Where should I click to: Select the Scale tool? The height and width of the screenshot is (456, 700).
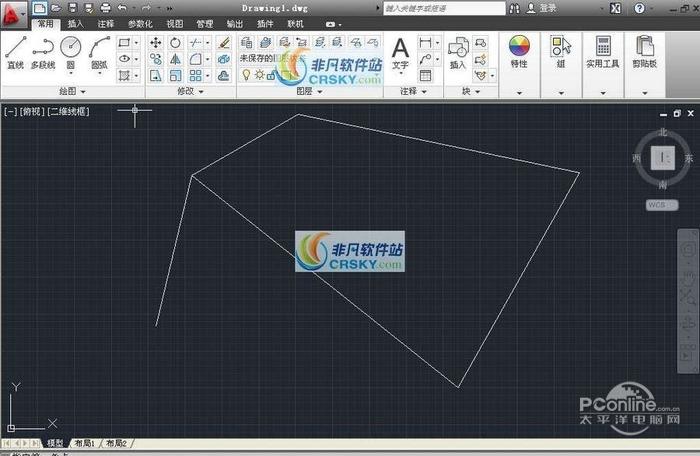(x=175, y=75)
